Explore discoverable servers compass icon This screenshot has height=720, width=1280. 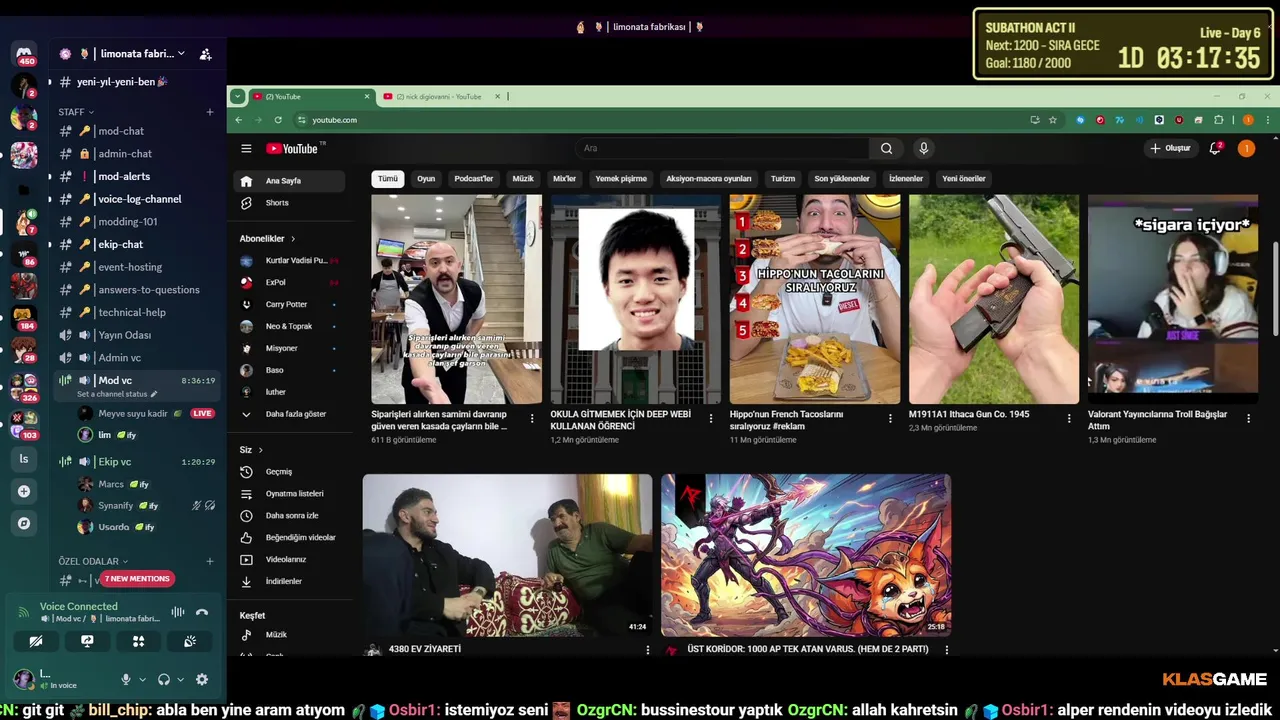tap(24, 523)
